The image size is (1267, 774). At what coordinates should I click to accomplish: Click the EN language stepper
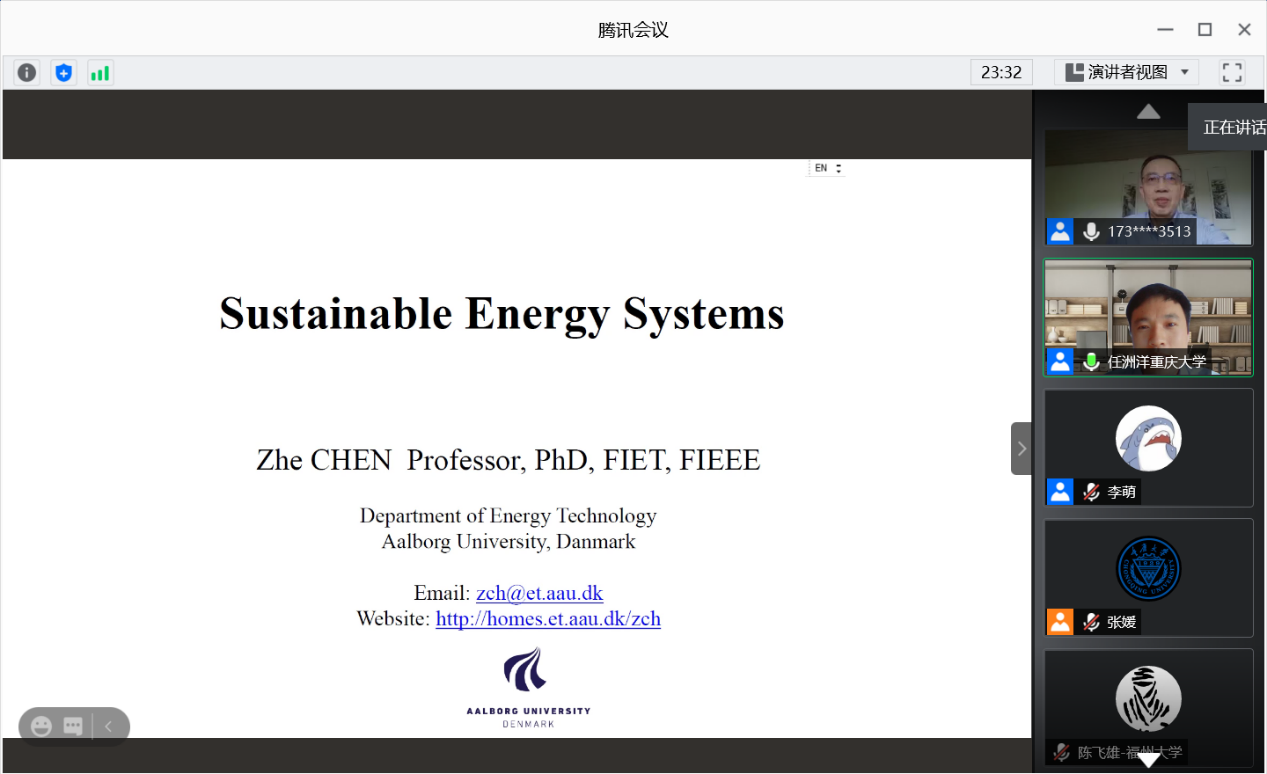(827, 168)
